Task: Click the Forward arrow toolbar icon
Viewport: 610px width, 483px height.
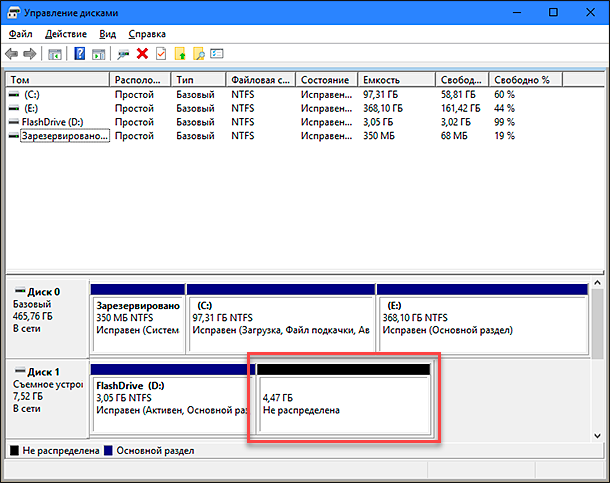Action: (x=30, y=54)
